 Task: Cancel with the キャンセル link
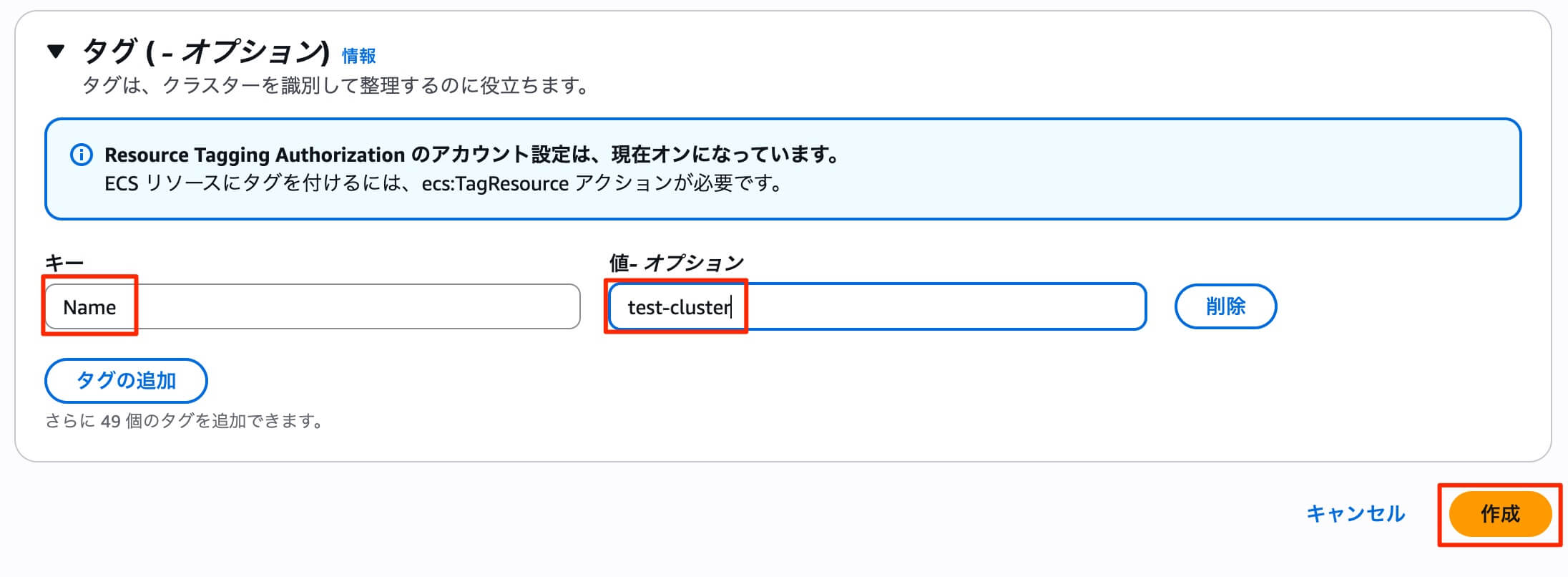pos(1355,513)
